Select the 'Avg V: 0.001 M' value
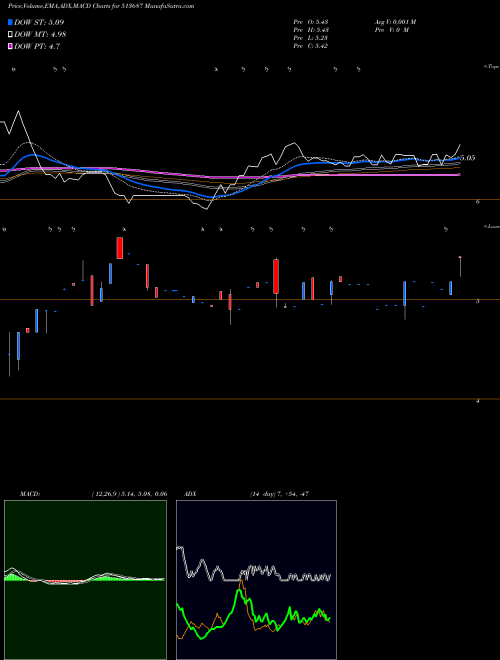The height and width of the screenshot is (660, 500). (x=395, y=22)
